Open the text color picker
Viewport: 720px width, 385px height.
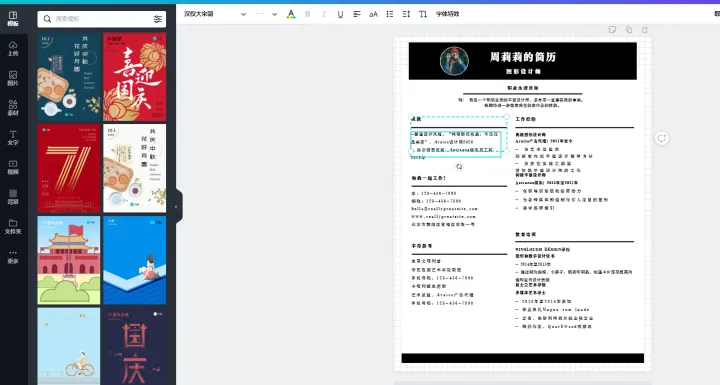291,14
